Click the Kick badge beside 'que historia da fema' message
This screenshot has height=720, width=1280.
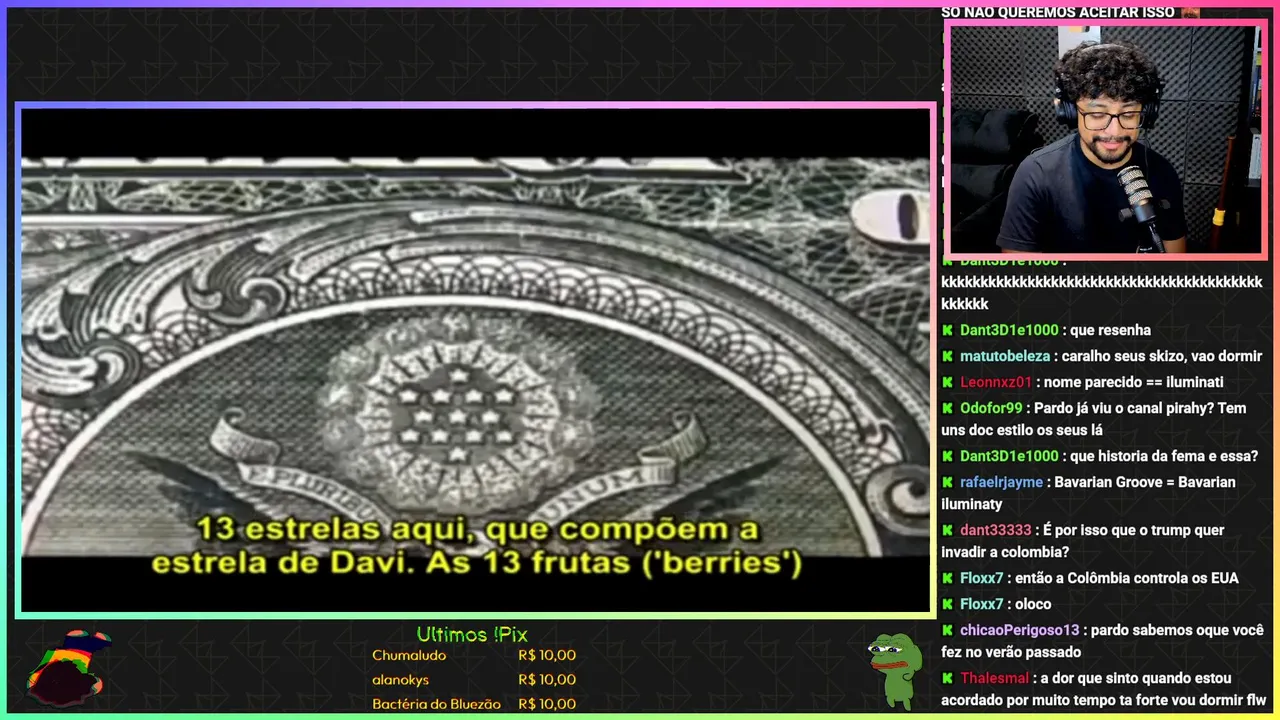[x=947, y=456]
